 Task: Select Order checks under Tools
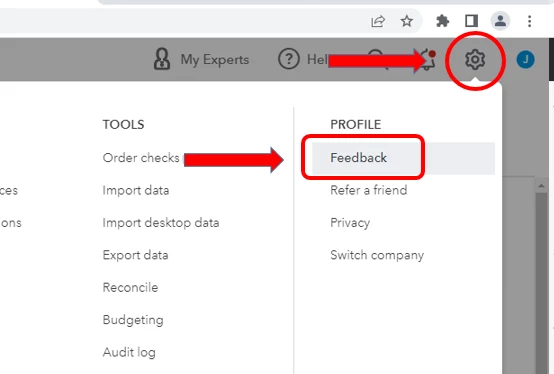tap(141, 158)
